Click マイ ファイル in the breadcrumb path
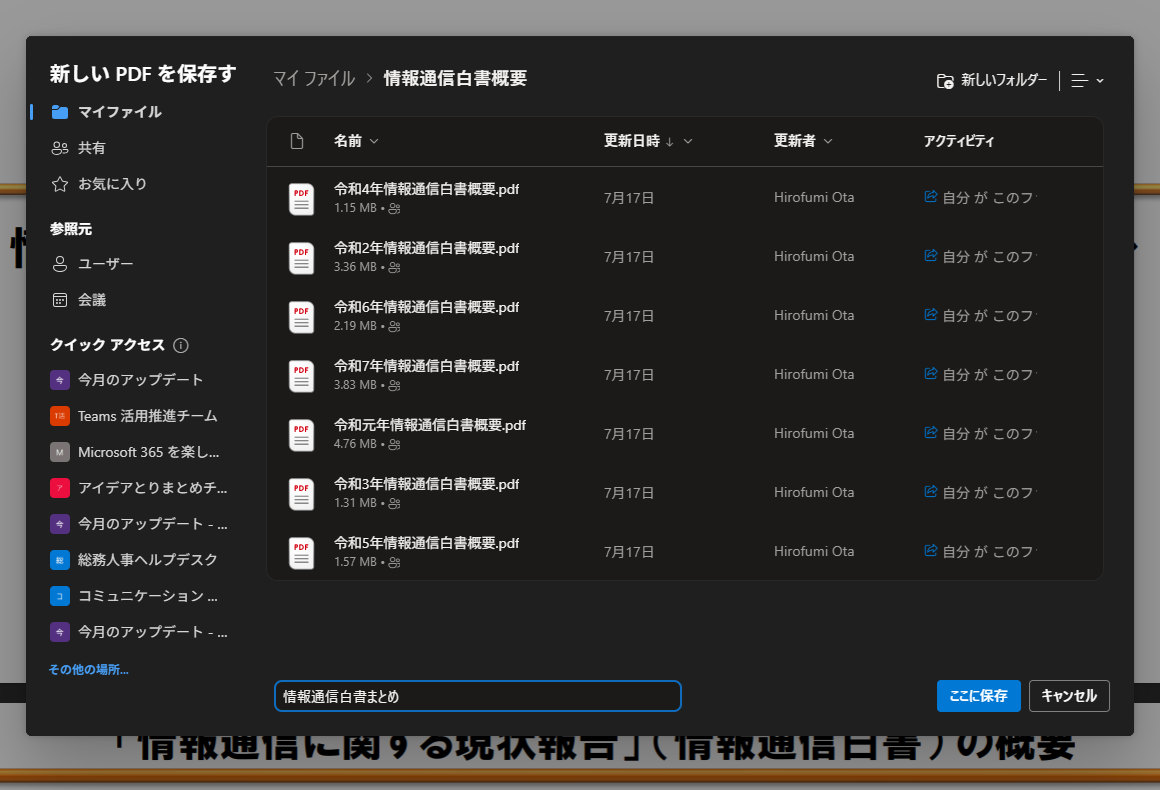Screen dimensions: 1160x790 click(313, 79)
